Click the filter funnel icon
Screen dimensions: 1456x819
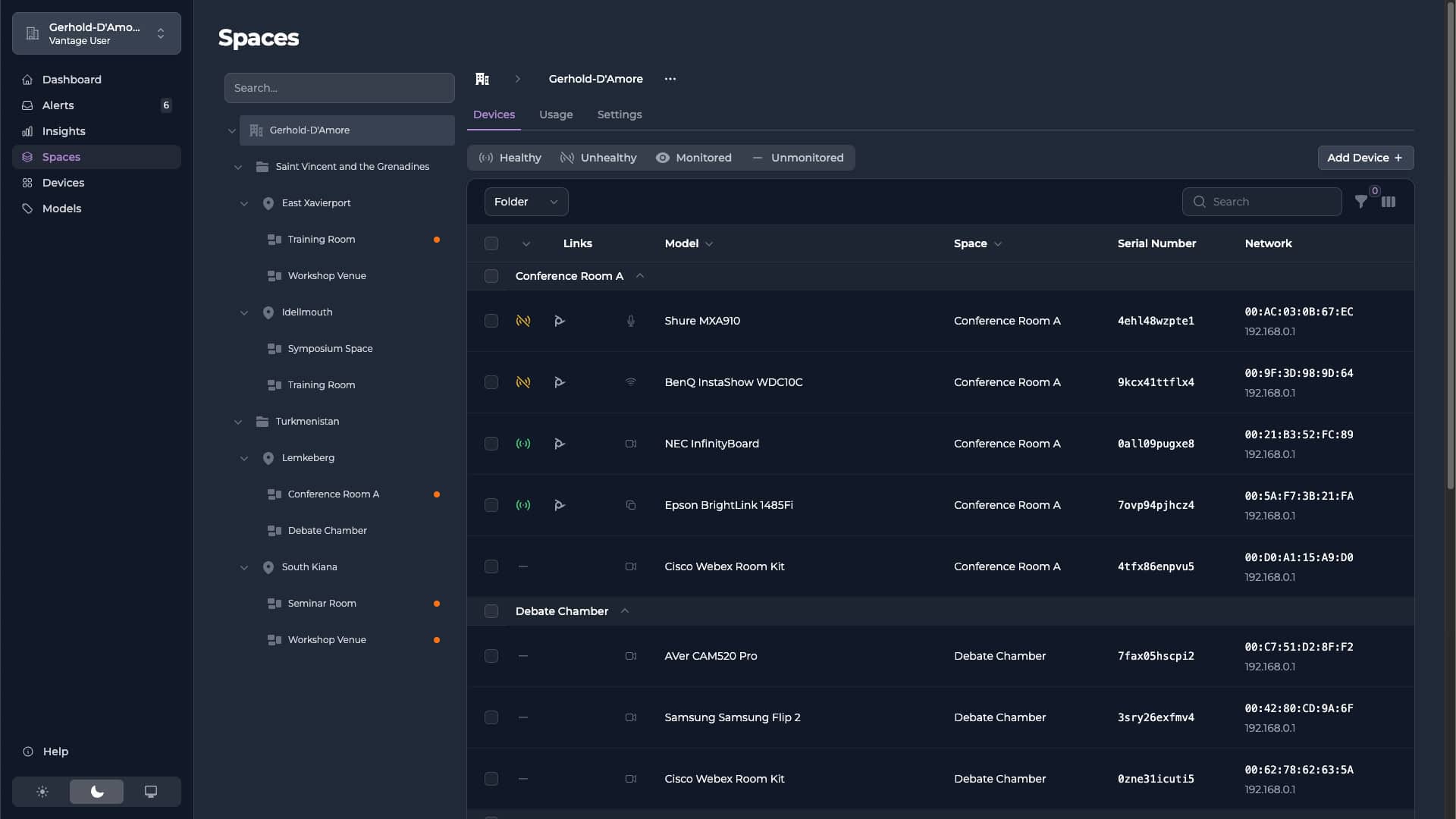tap(1361, 202)
